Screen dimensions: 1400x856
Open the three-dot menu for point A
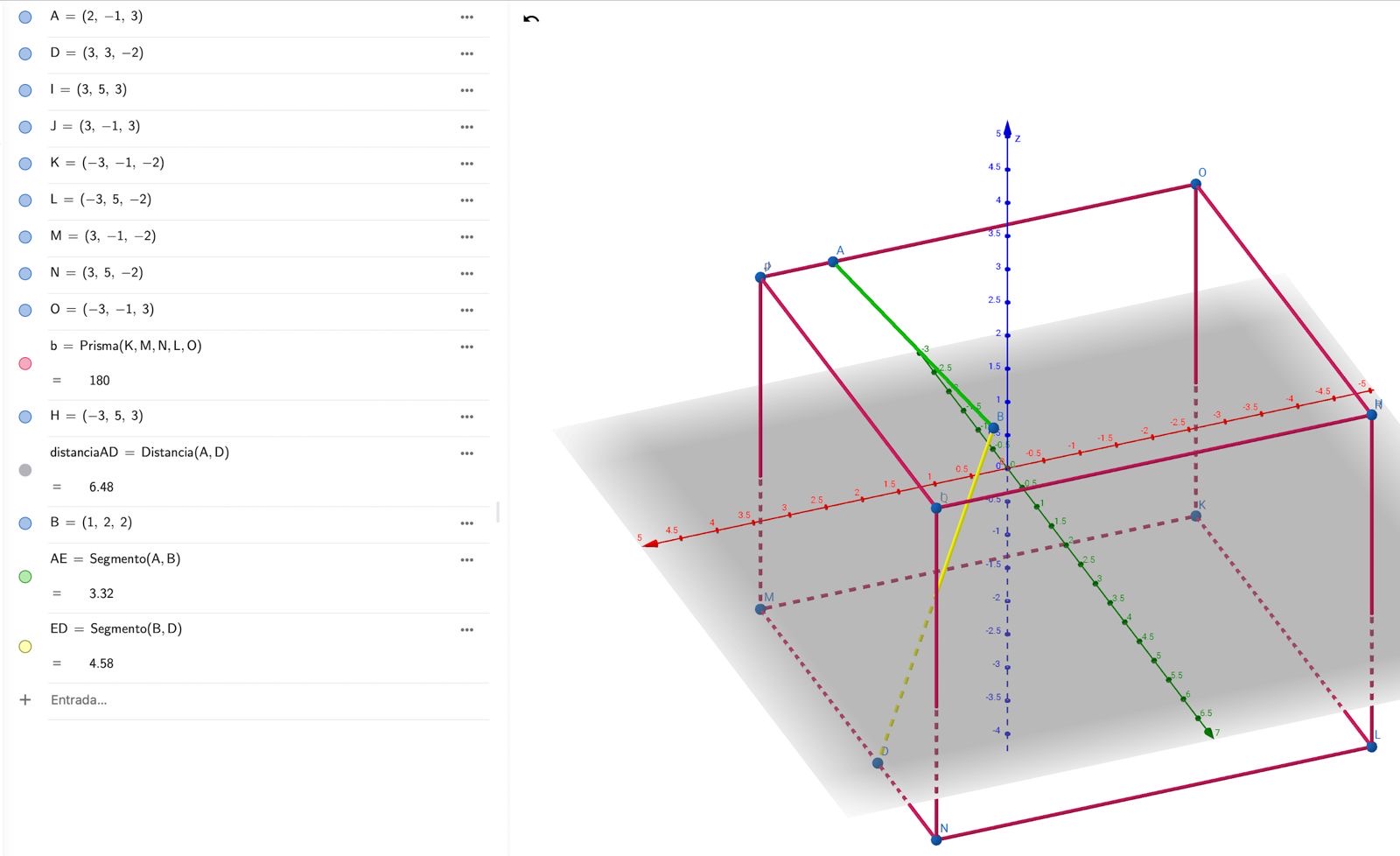tap(467, 18)
